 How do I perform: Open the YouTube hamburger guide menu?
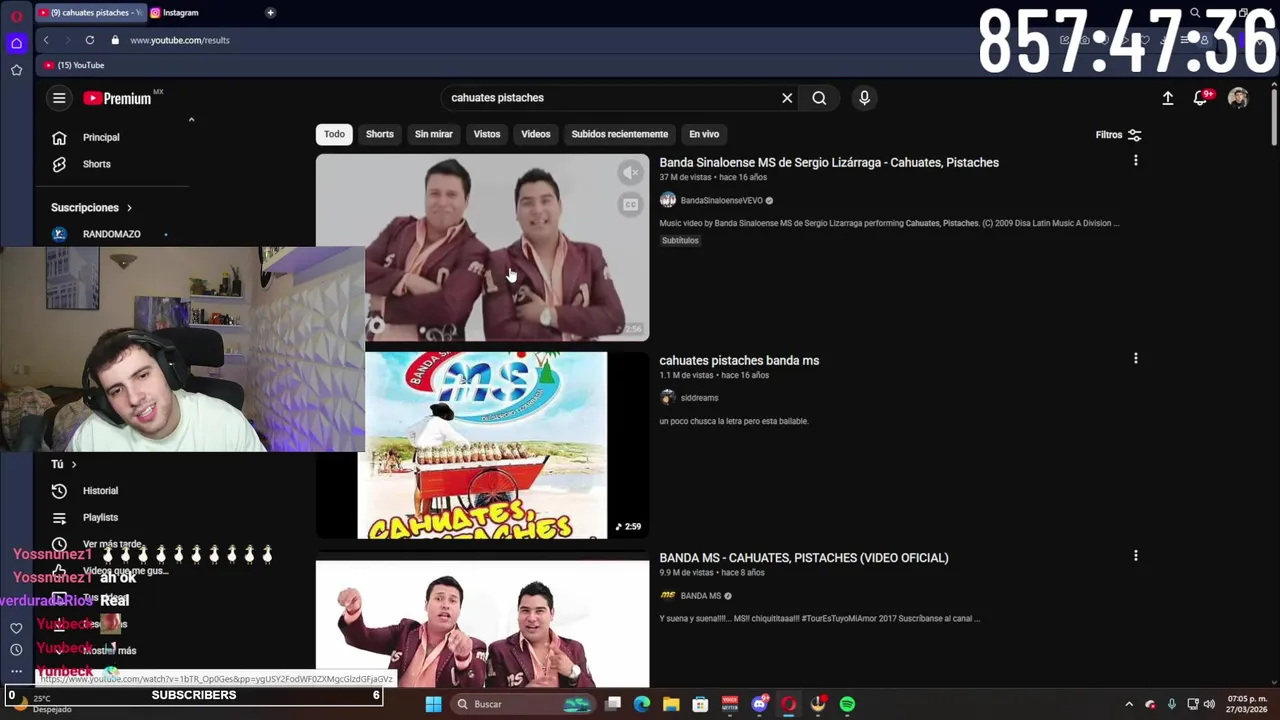pyautogui.click(x=59, y=98)
